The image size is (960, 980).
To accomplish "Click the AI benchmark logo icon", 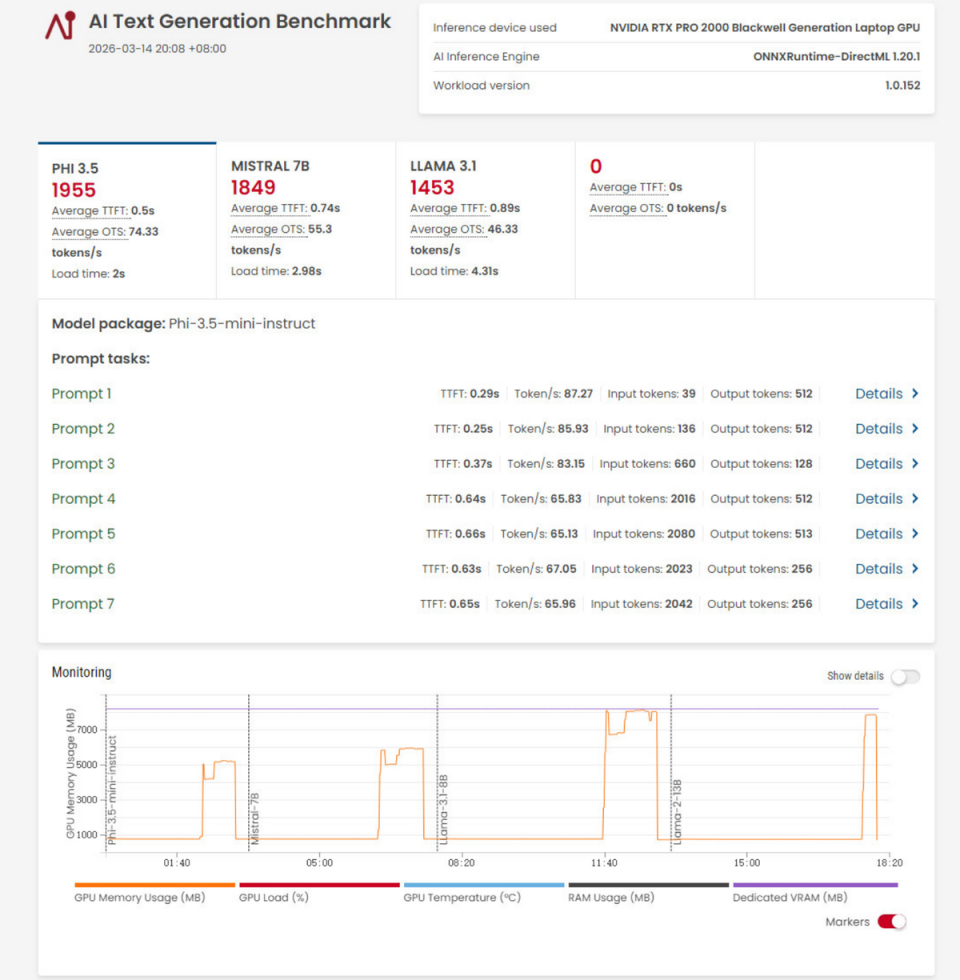I will coord(60,26).
